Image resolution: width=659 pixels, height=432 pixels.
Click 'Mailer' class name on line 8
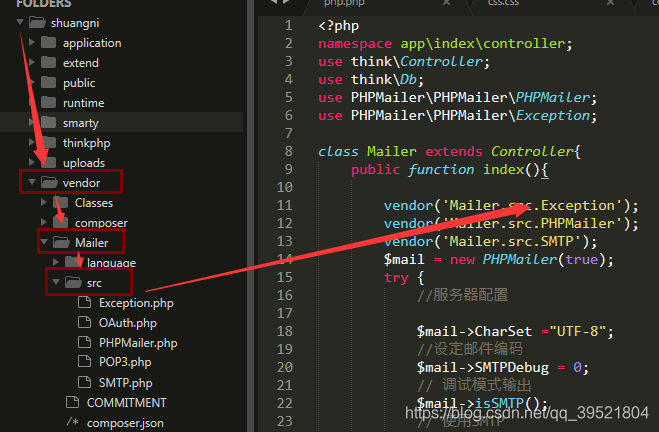[x=392, y=151]
